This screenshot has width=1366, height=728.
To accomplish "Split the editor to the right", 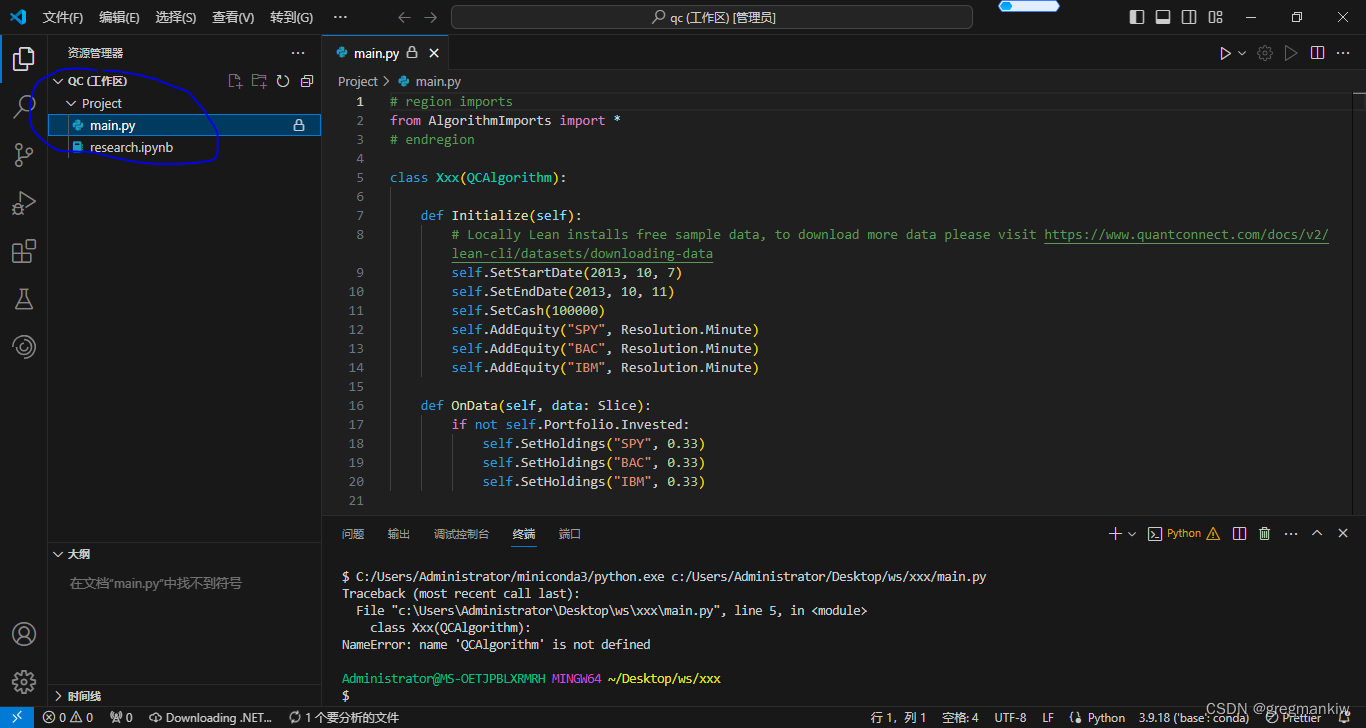I will pos(1318,53).
